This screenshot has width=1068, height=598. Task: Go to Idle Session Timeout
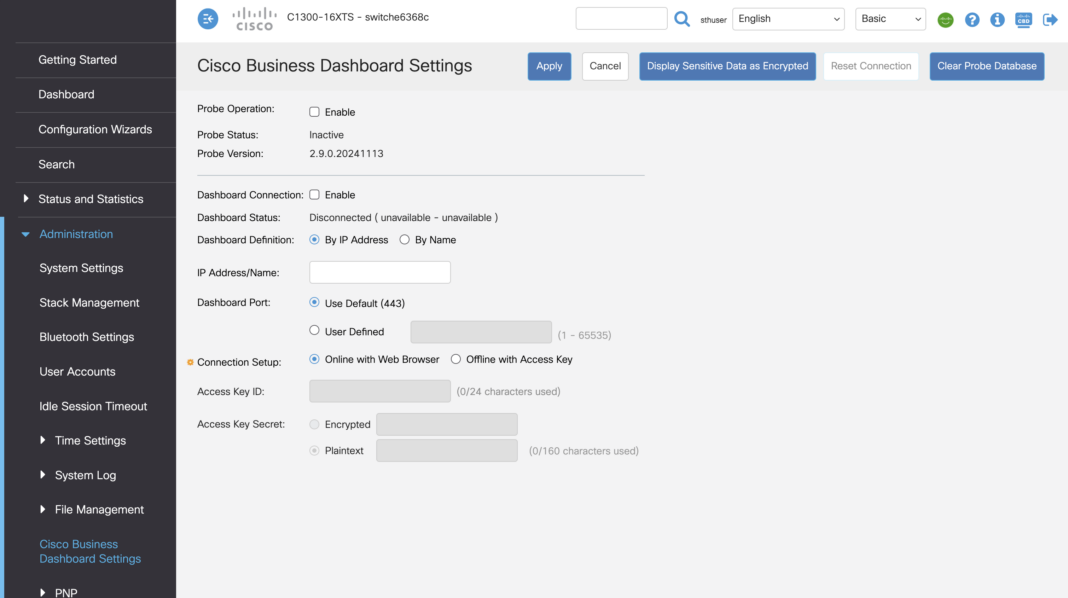93,407
